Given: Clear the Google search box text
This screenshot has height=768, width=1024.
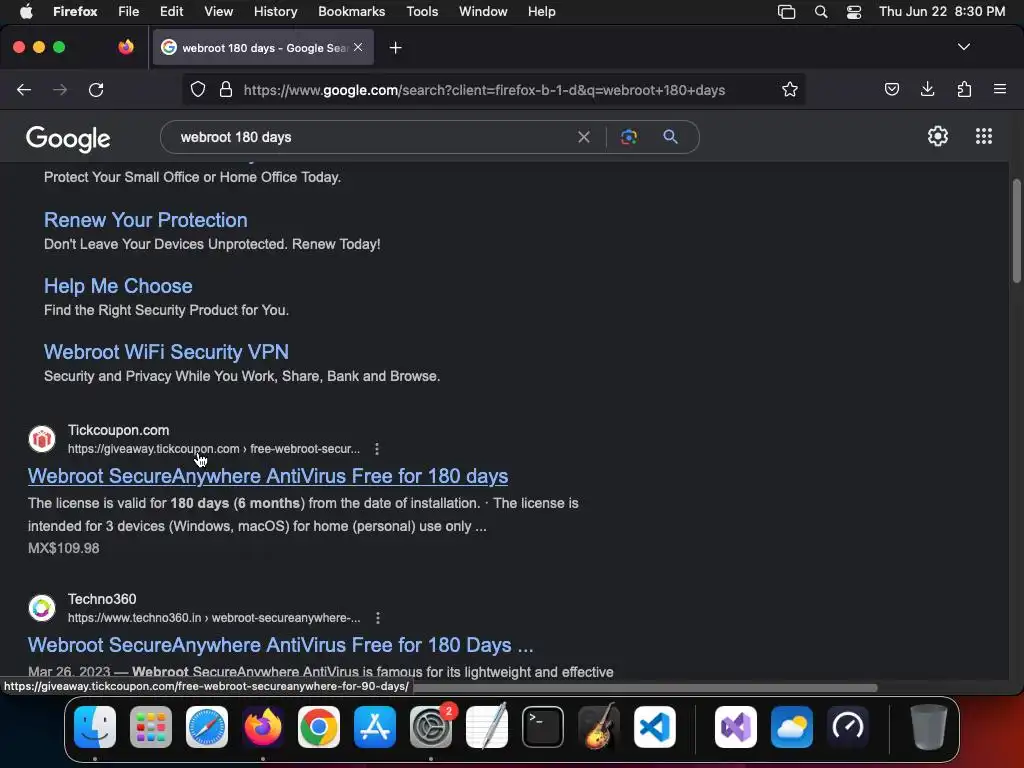Looking at the screenshot, I should [584, 137].
